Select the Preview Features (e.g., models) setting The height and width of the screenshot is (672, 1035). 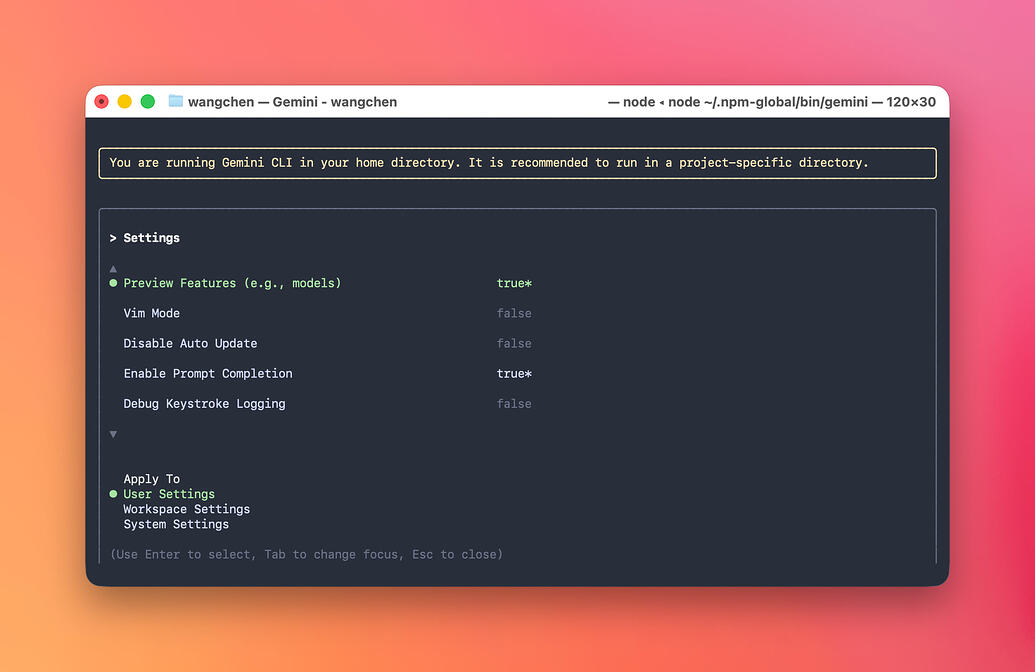[x=232, y=283]
